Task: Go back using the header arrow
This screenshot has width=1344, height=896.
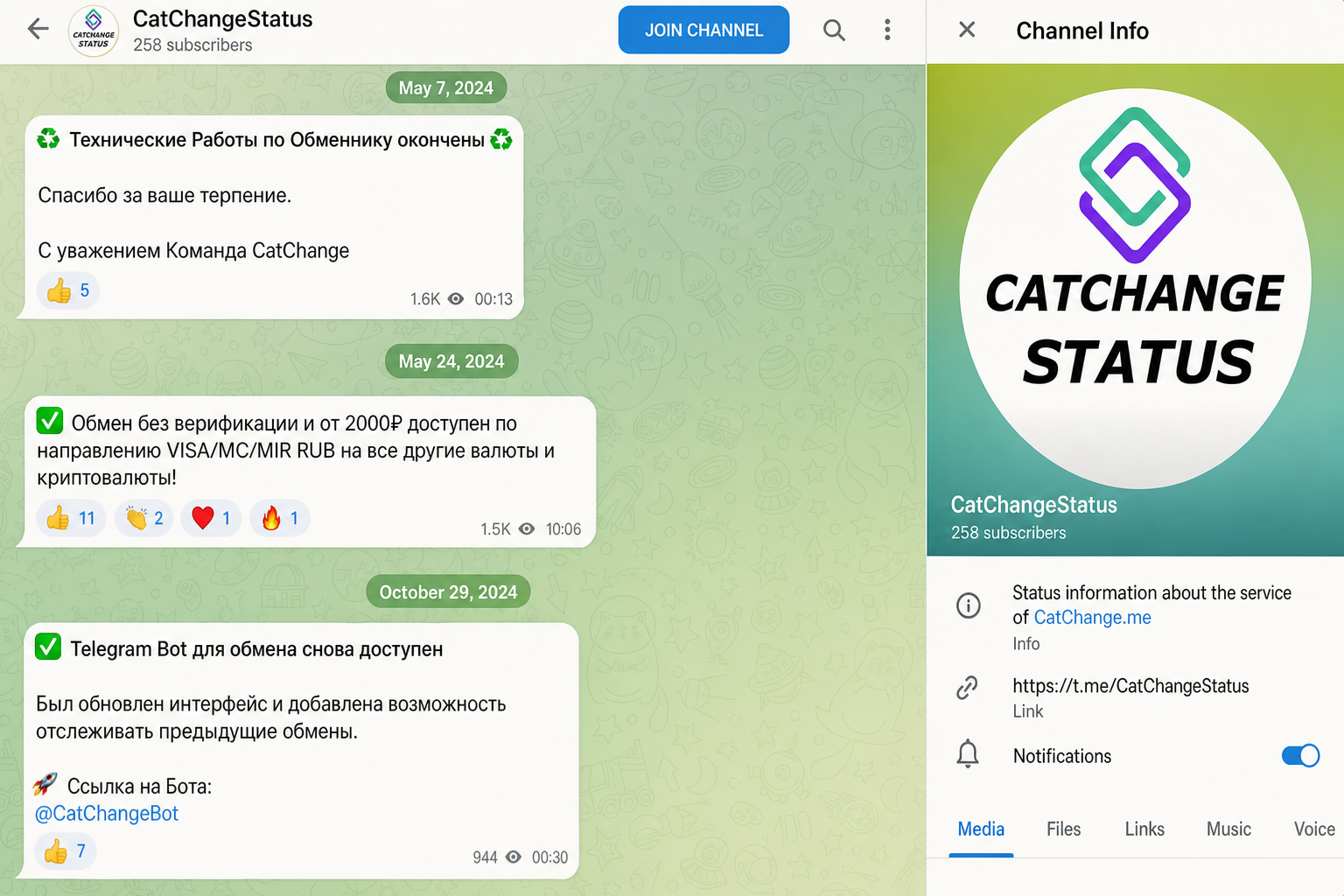Action: pyautogui.click(x=38, y=29)
